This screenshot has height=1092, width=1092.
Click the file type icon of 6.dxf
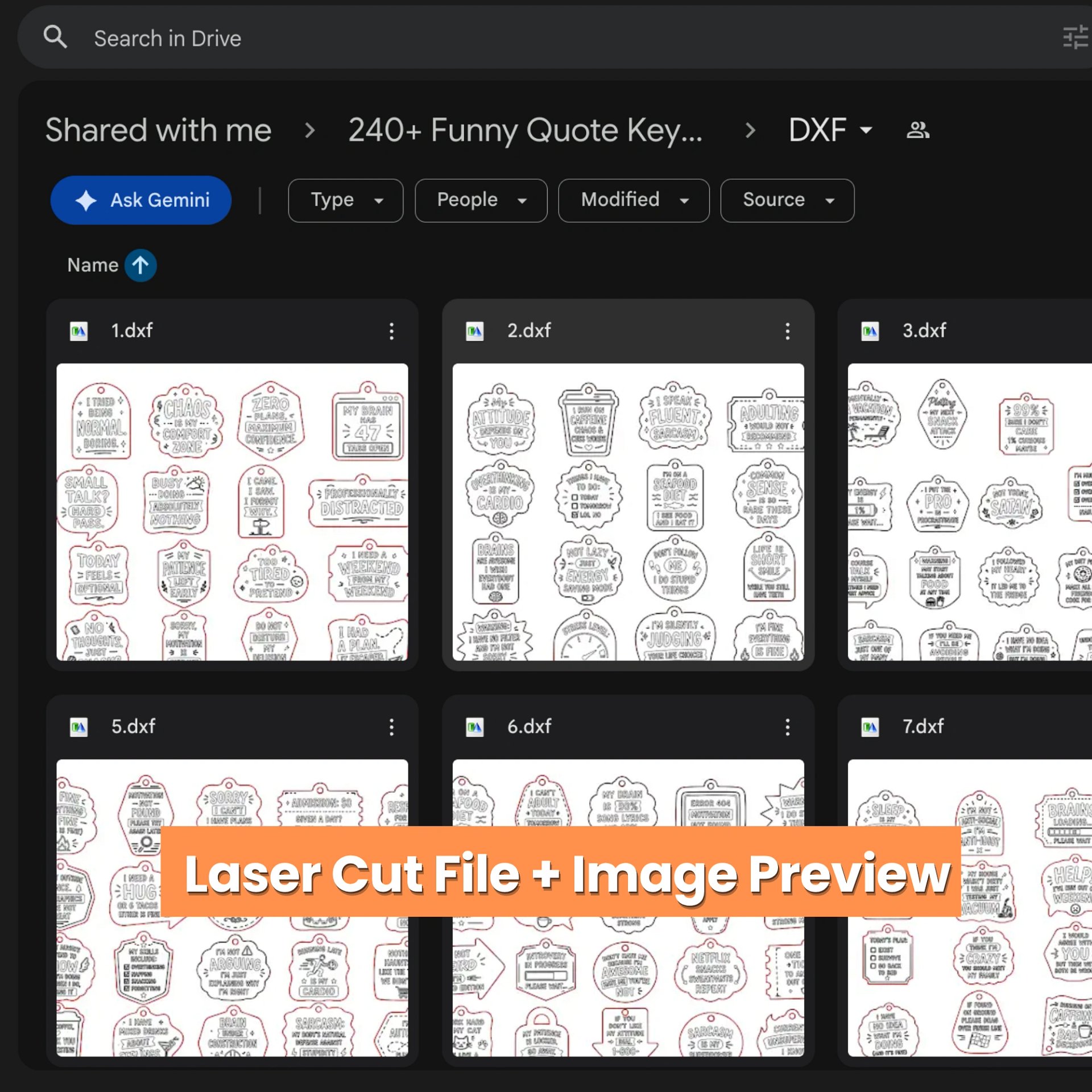[474, 727]
